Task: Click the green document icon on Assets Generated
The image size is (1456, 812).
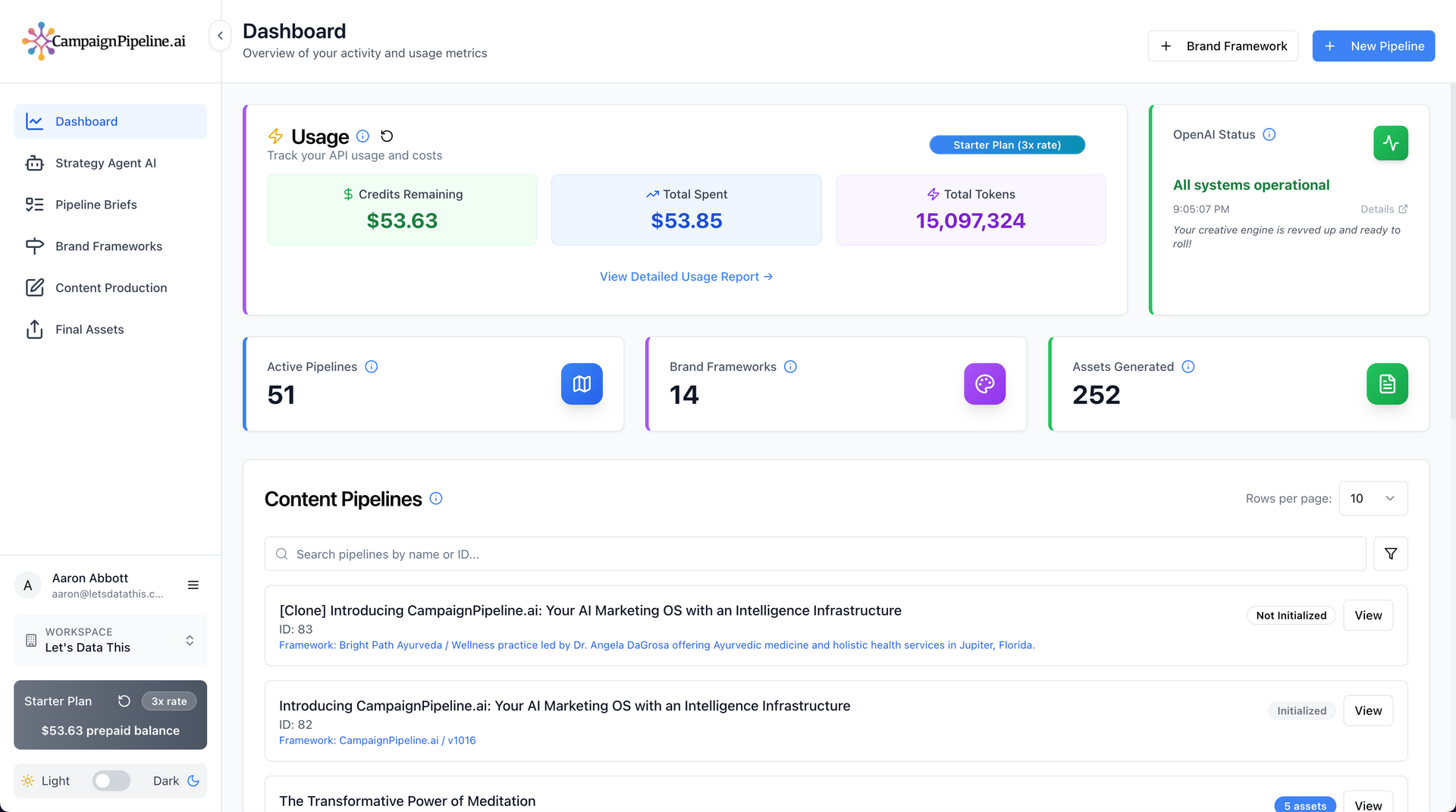Action: (x=1388, y=384)
